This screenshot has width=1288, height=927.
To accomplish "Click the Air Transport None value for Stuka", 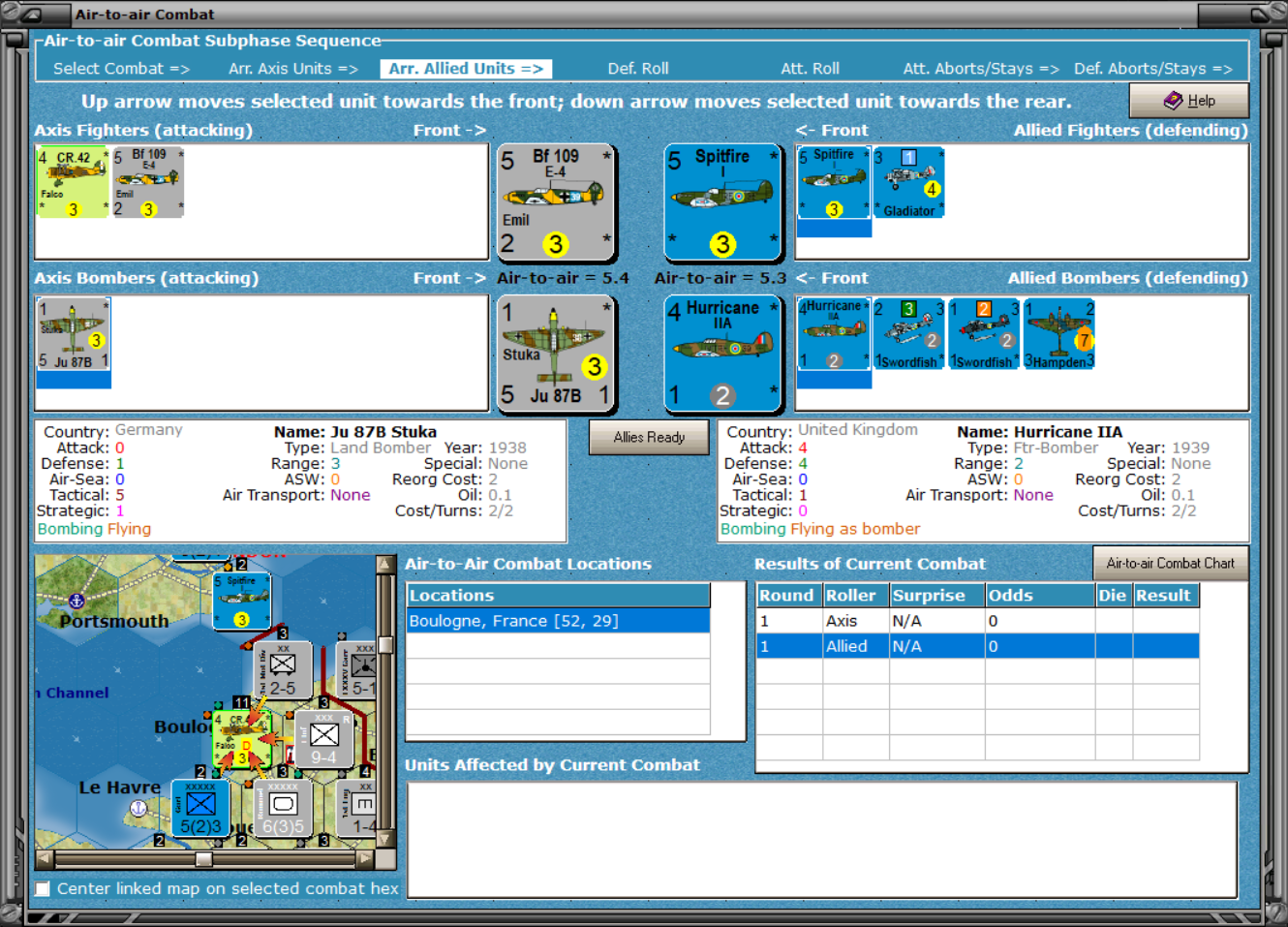I will [x=351, y=495].
